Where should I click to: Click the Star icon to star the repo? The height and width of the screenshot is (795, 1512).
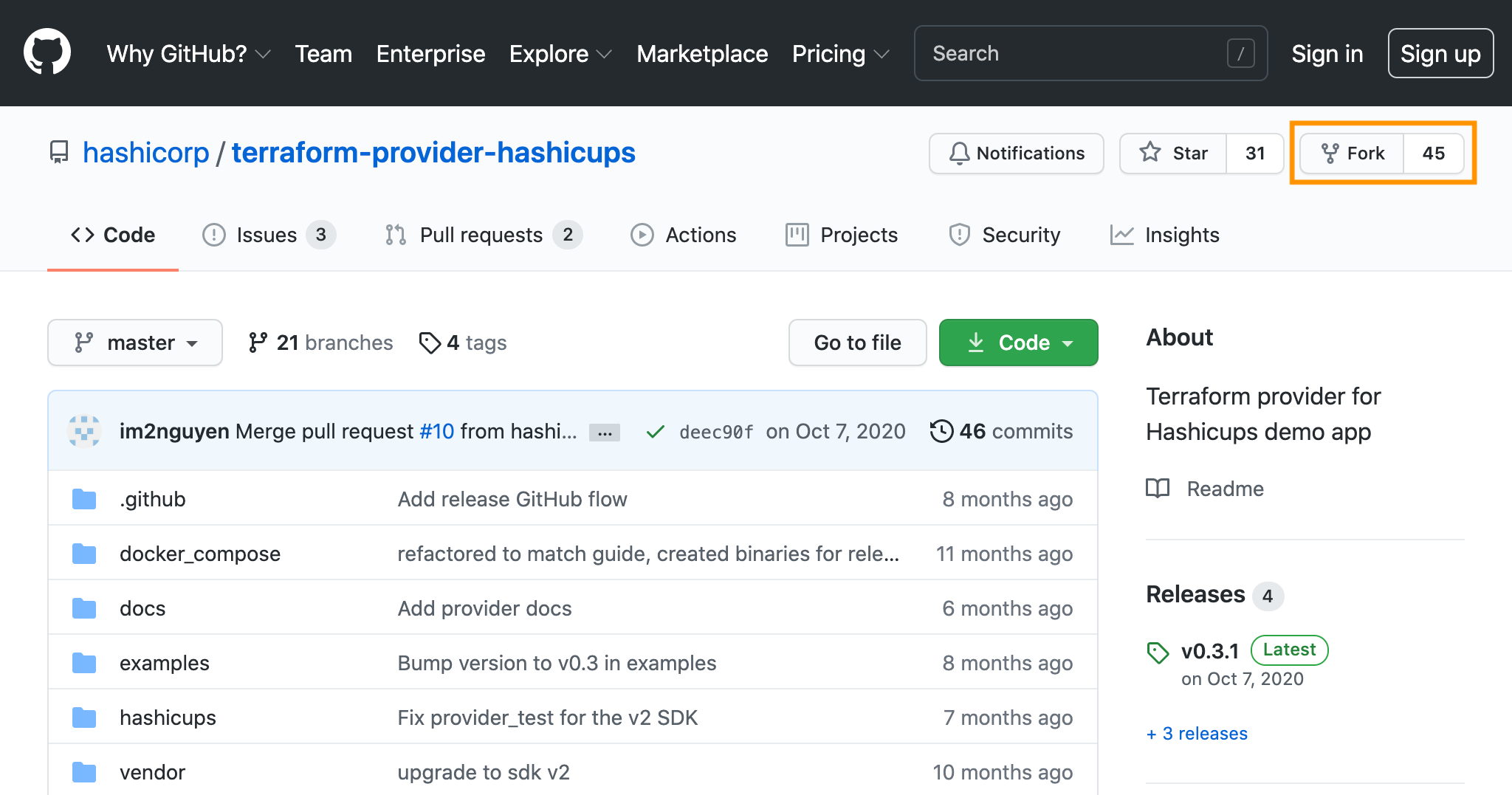pyautogui.click(x=1150, y=153)
